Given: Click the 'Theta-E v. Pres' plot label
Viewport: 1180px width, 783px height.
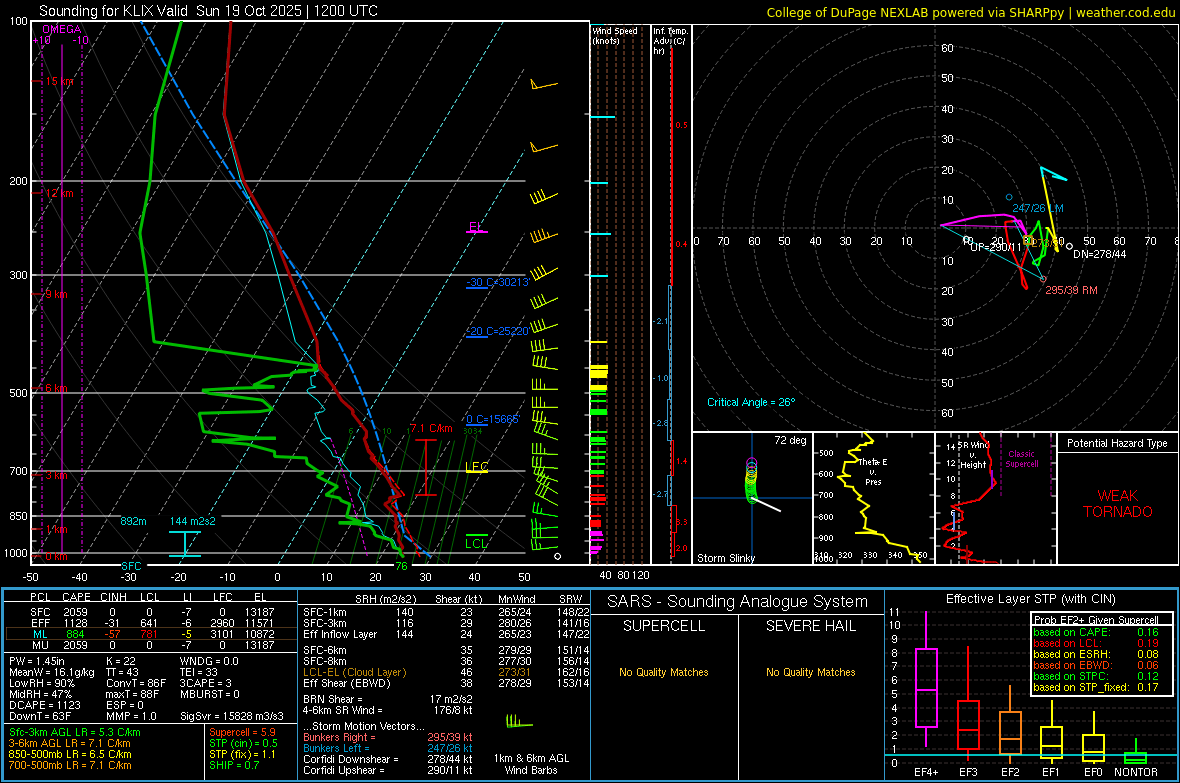Looking at the screenshot, I should click(x=873, y=472).
